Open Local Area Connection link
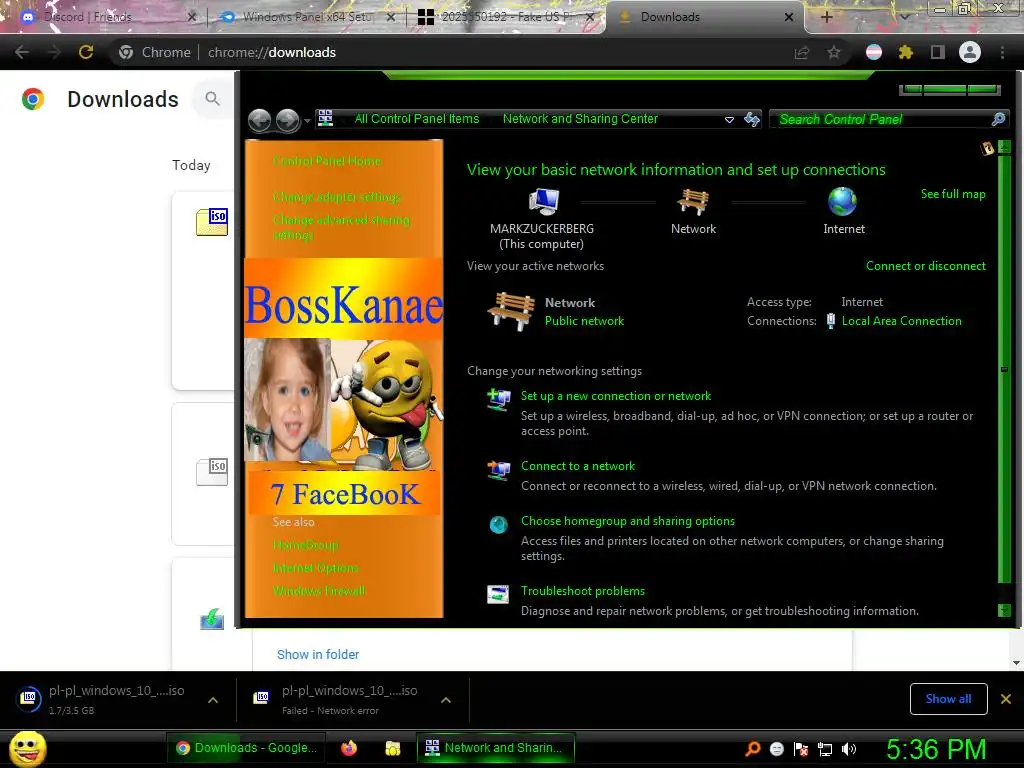 [901, 321]
